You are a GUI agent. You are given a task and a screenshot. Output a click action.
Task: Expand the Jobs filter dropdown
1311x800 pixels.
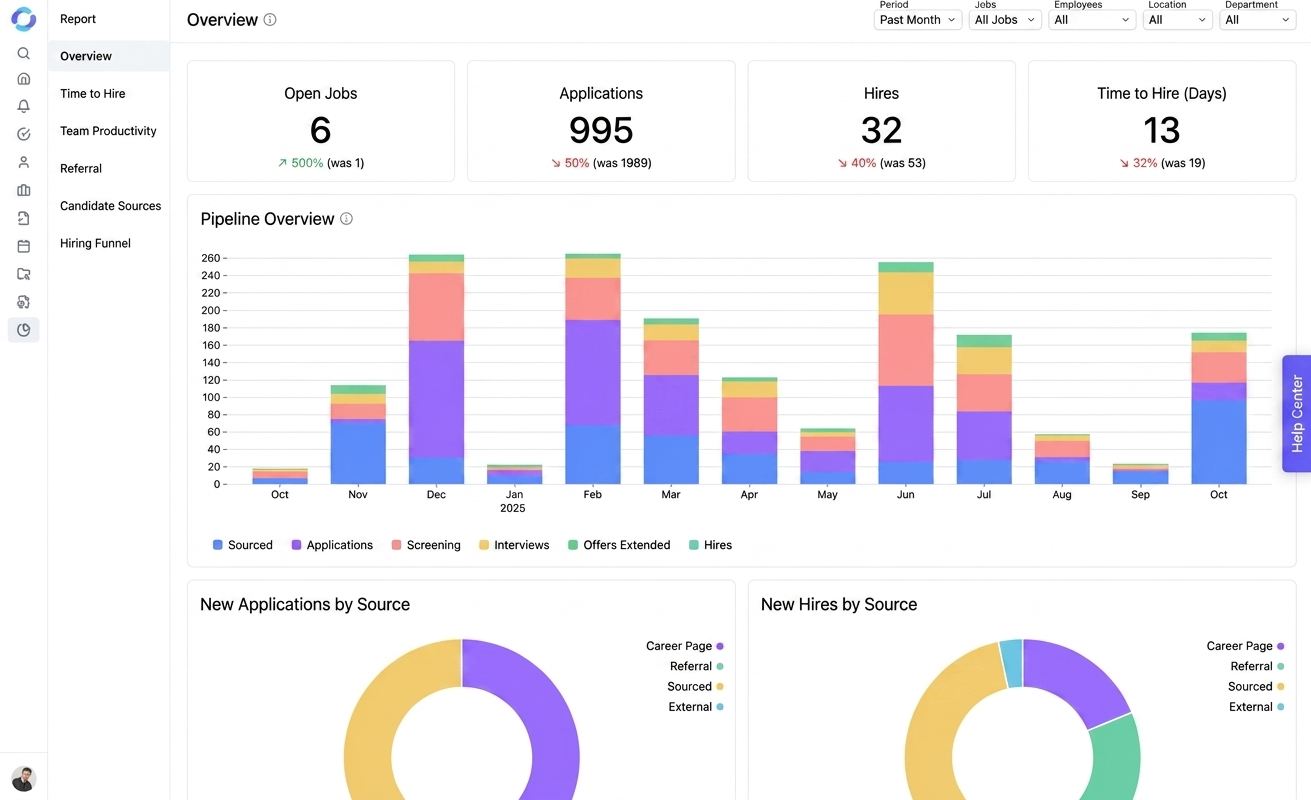point(1005,20)
